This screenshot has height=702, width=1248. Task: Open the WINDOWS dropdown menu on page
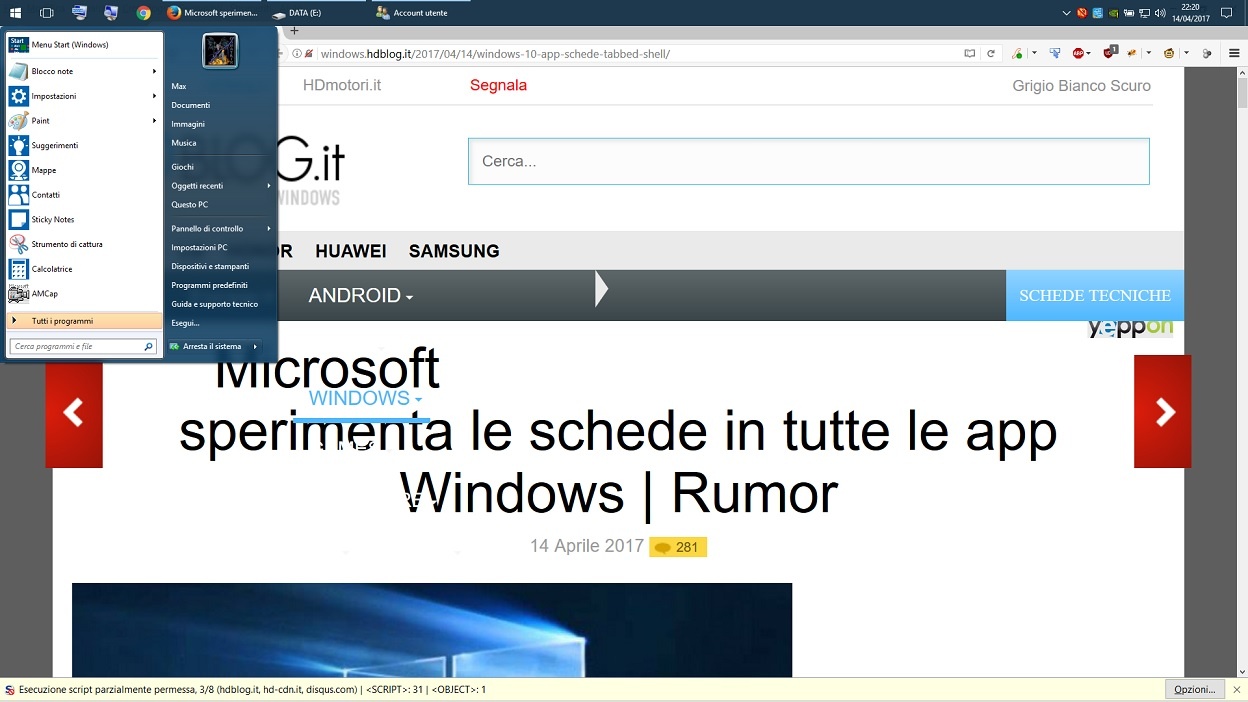click(x=365, y=398)
